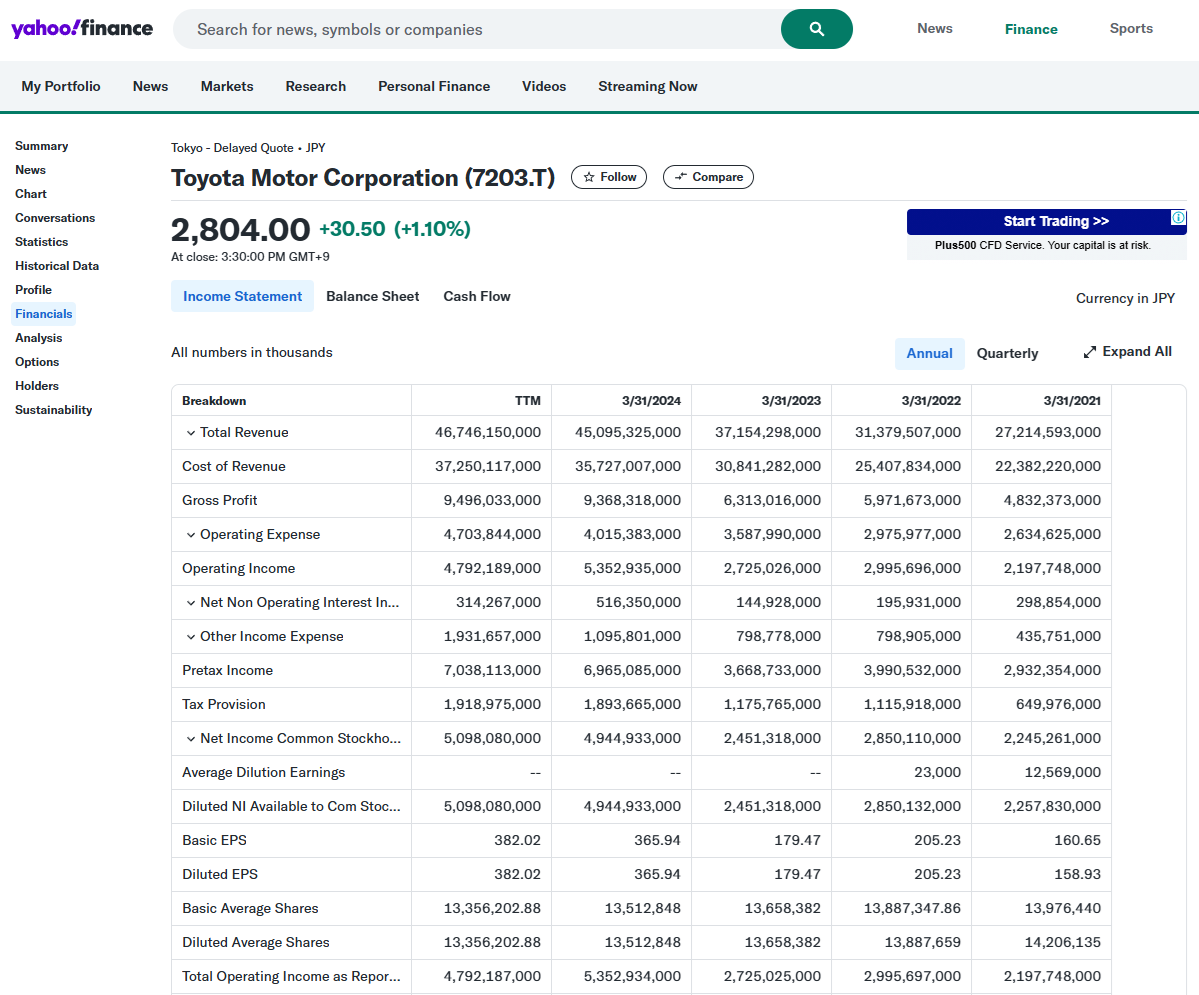
Task: Expand the Net Income Common Stockholders row
Action: pos(191,738)
